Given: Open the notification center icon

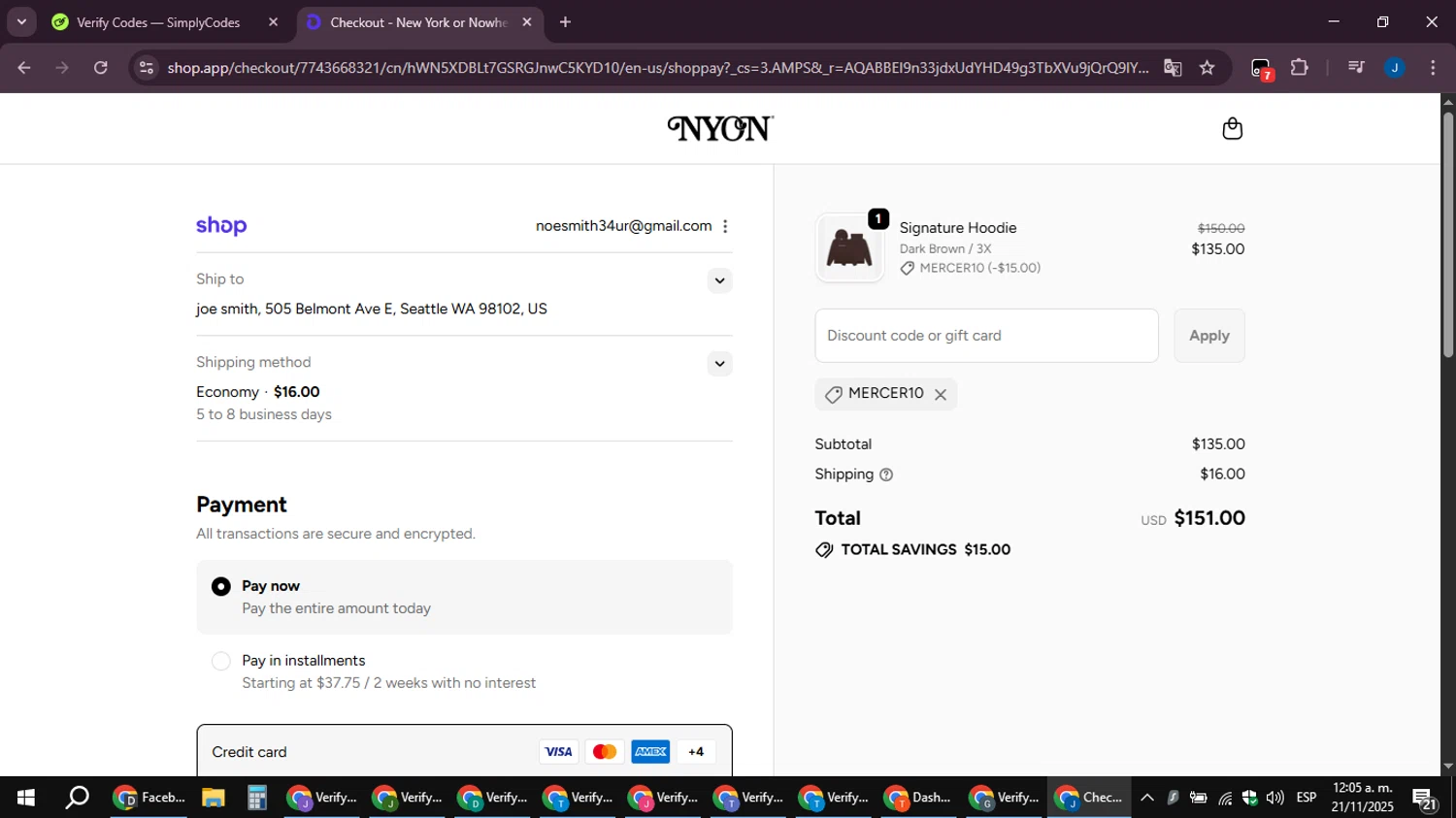Looking at the screenshot, I should (x=1425, y=800).
